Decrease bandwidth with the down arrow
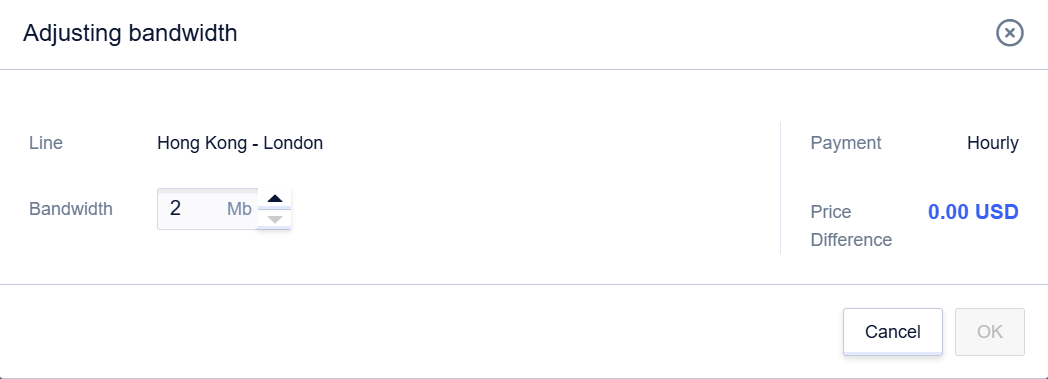 (275, 219)
